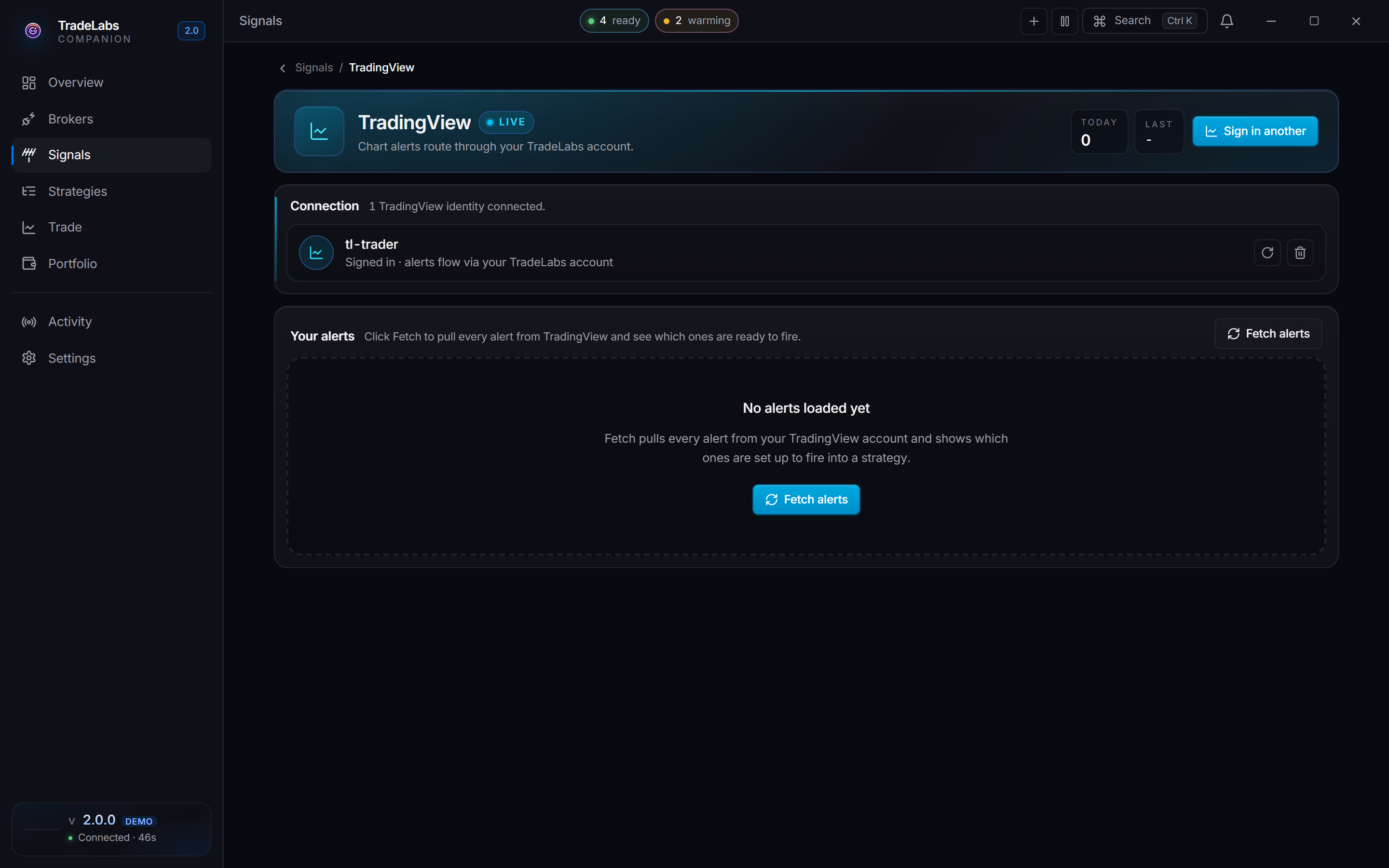The image size is (1389, 868).
Task: Click the 2.0.0 version number in footer
Action: coord(99,820)
